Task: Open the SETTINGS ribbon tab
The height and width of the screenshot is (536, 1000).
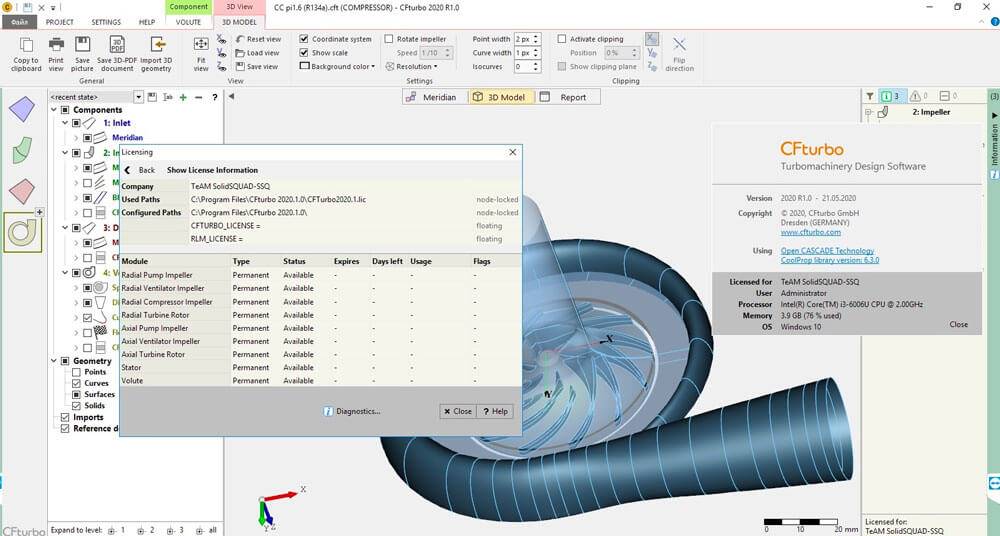Action: click(106, 21)
